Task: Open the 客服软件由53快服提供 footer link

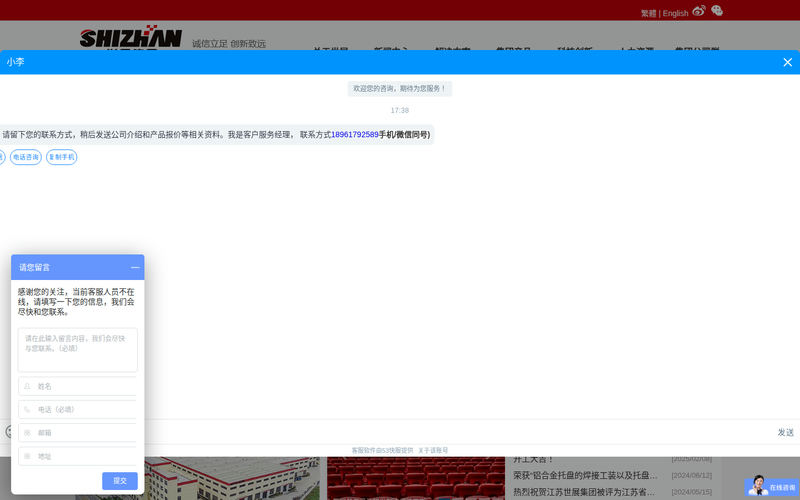Action: coord(382,451)
